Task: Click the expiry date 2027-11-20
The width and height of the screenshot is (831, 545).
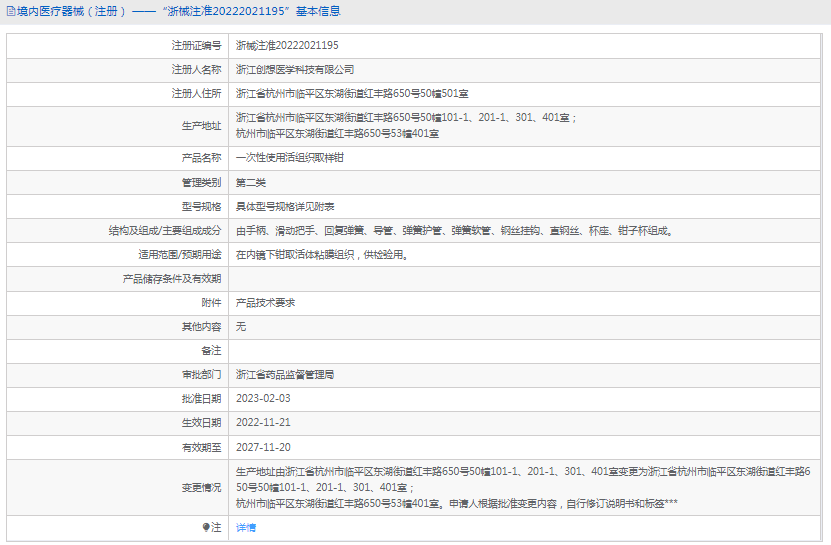Action: (x=263, y=447)
